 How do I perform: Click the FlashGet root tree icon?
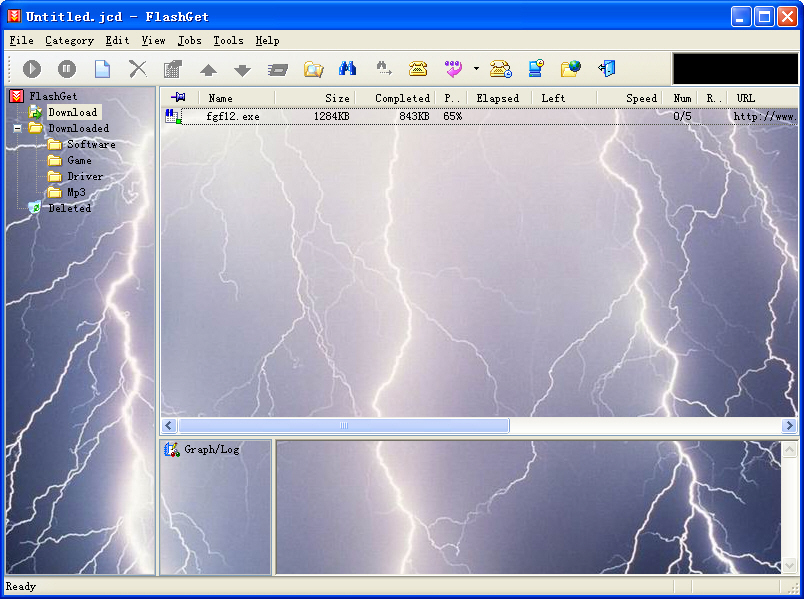point(16,96)
